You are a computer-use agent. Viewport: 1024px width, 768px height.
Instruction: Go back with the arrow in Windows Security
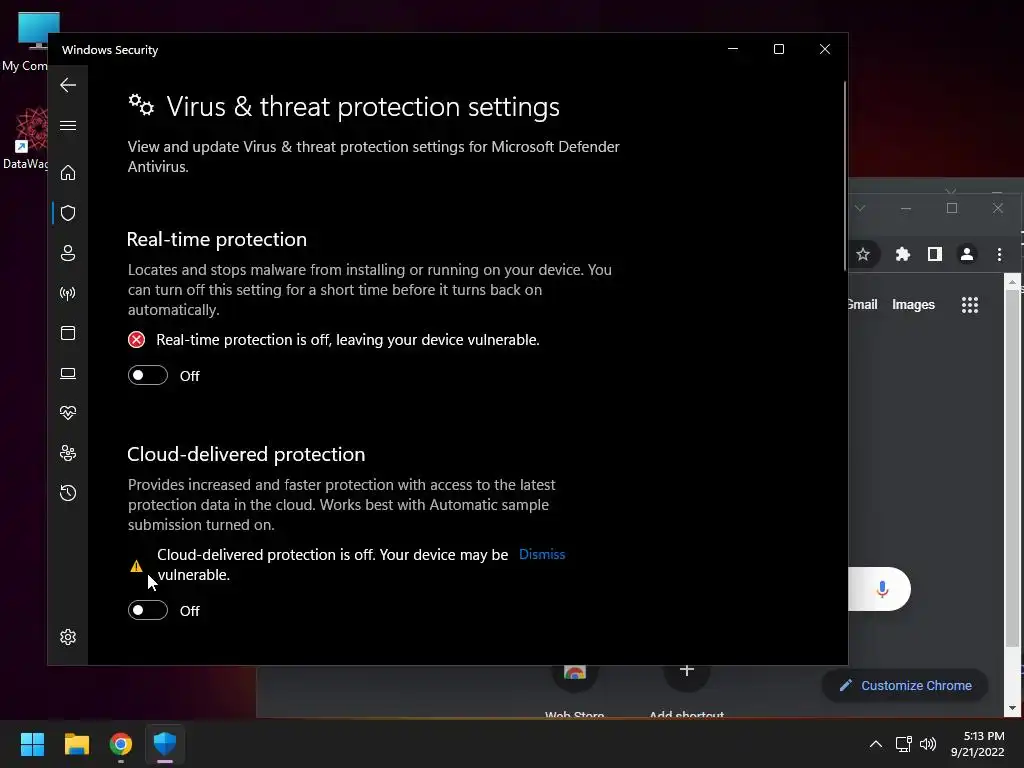(68, 85)
